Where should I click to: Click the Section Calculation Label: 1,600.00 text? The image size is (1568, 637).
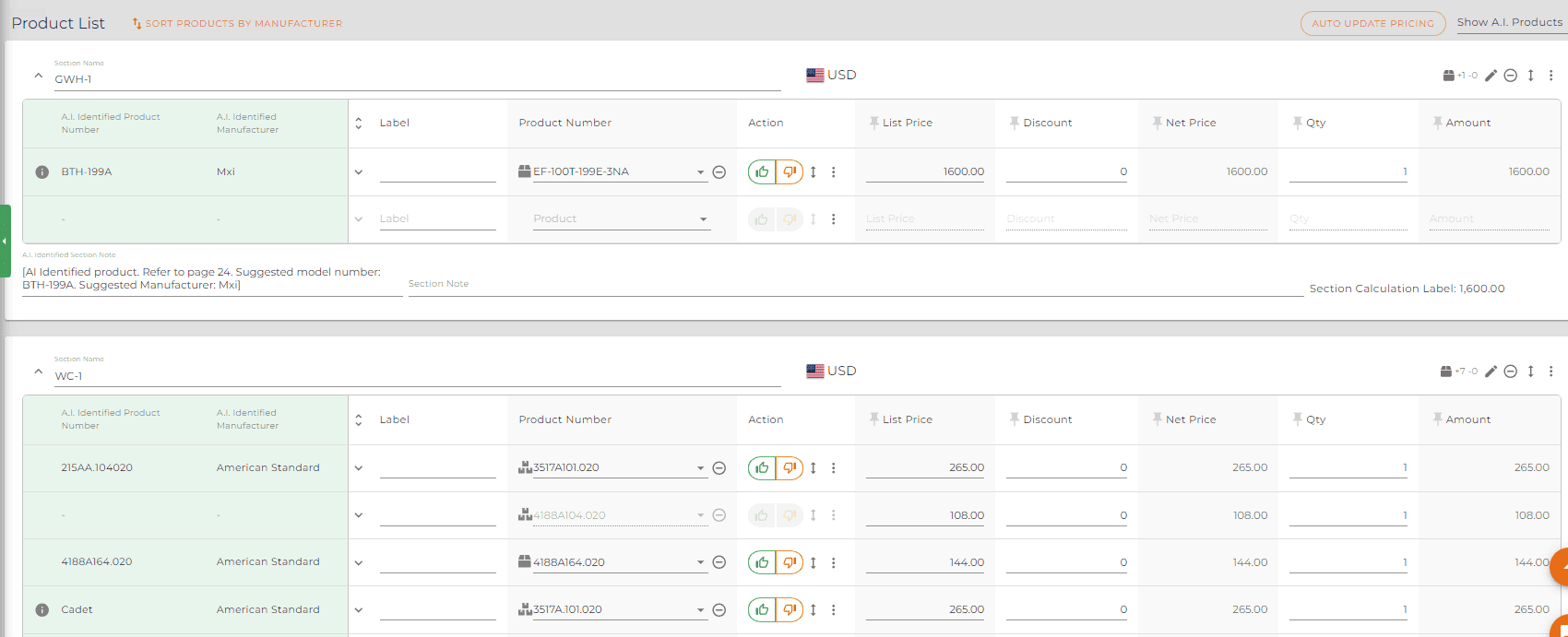pos(1407,289)
